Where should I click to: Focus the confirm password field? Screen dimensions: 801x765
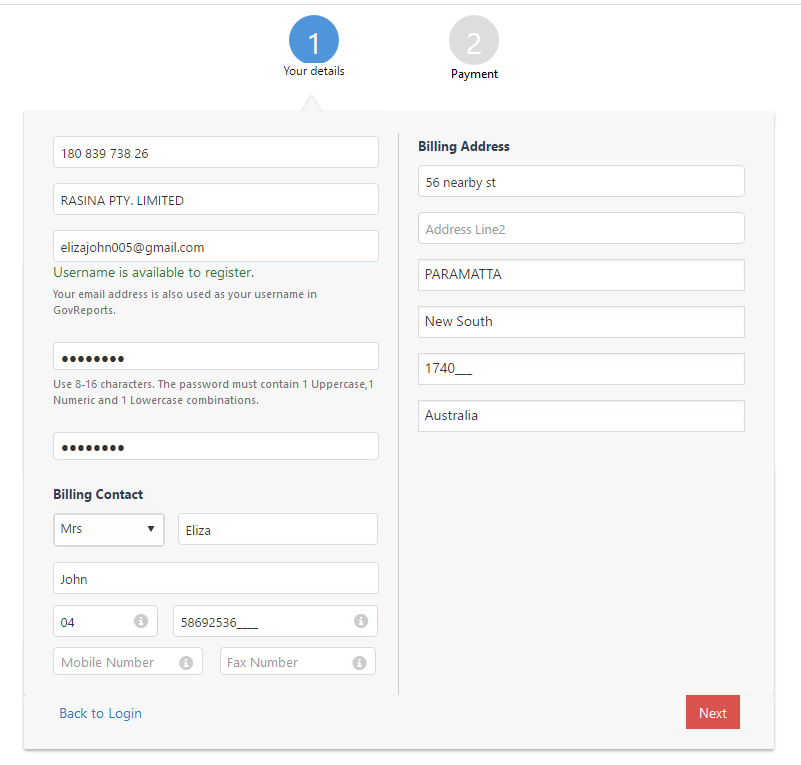[x=216, y=446]
